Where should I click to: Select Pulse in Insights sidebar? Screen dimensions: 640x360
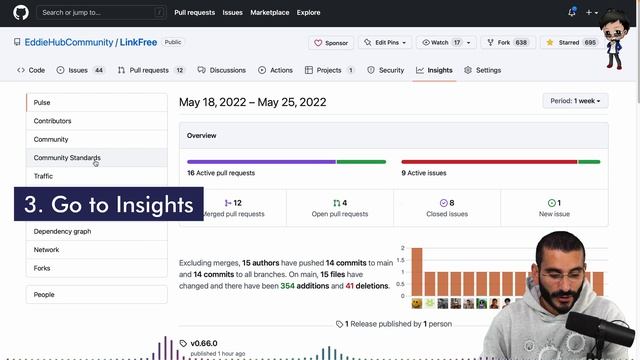pyautogui.click(x=97, y=102)
